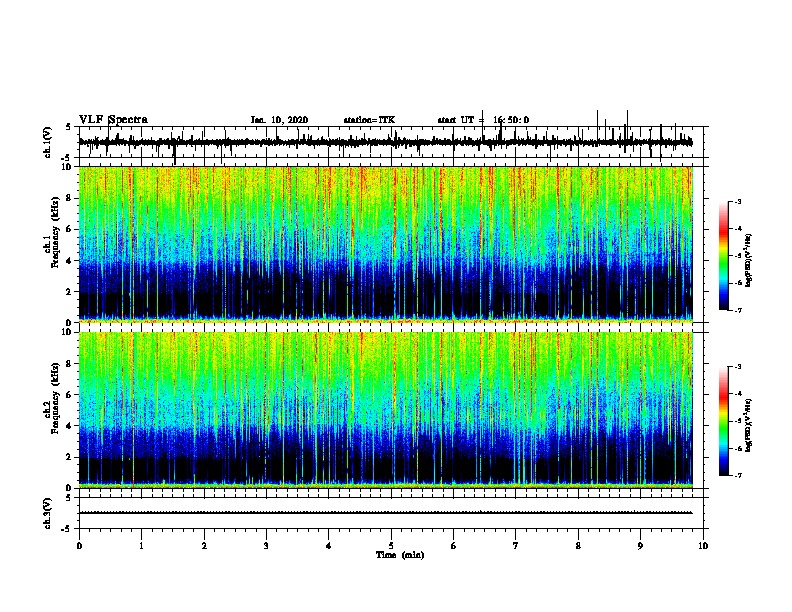Image resolution: width=792 pixels, height=612 pixels.
Task: Click the 'ch.1(V)' axis label
Action: [x=48, y=142]
